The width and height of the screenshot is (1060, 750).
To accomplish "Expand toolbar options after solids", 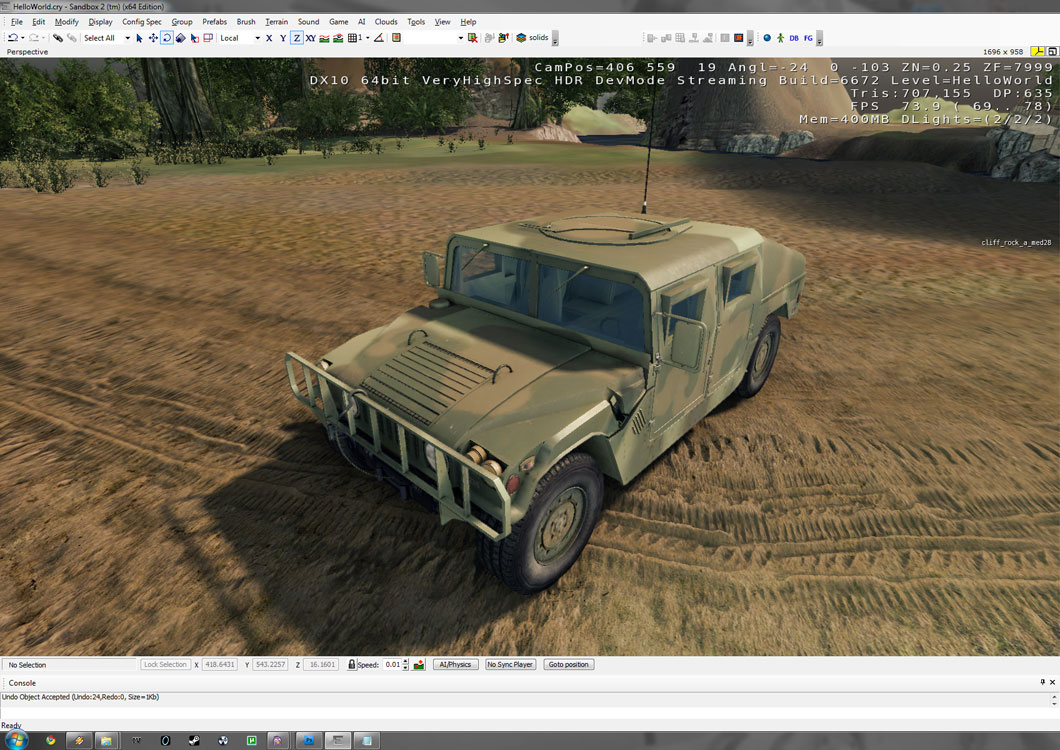I will 555,38.
